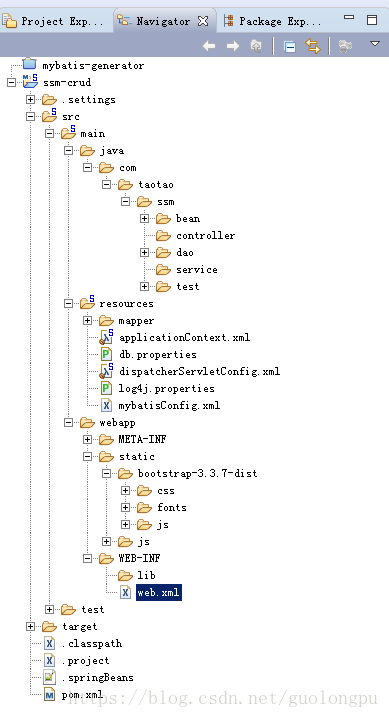Maximize the Navigator view panel
Viewport: 389px width, 718px height.
pyautogui.click(x=372, y=20)
